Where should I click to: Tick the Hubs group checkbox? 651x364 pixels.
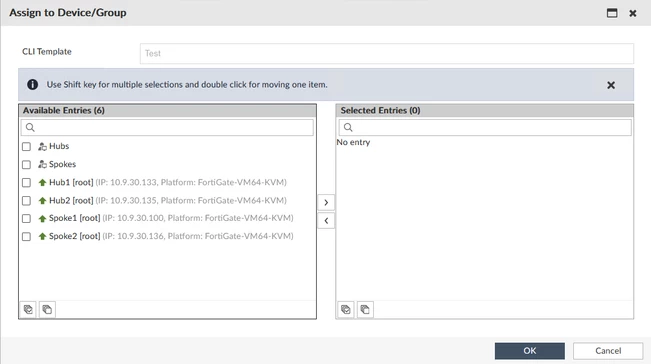click(x=26, y=147)
